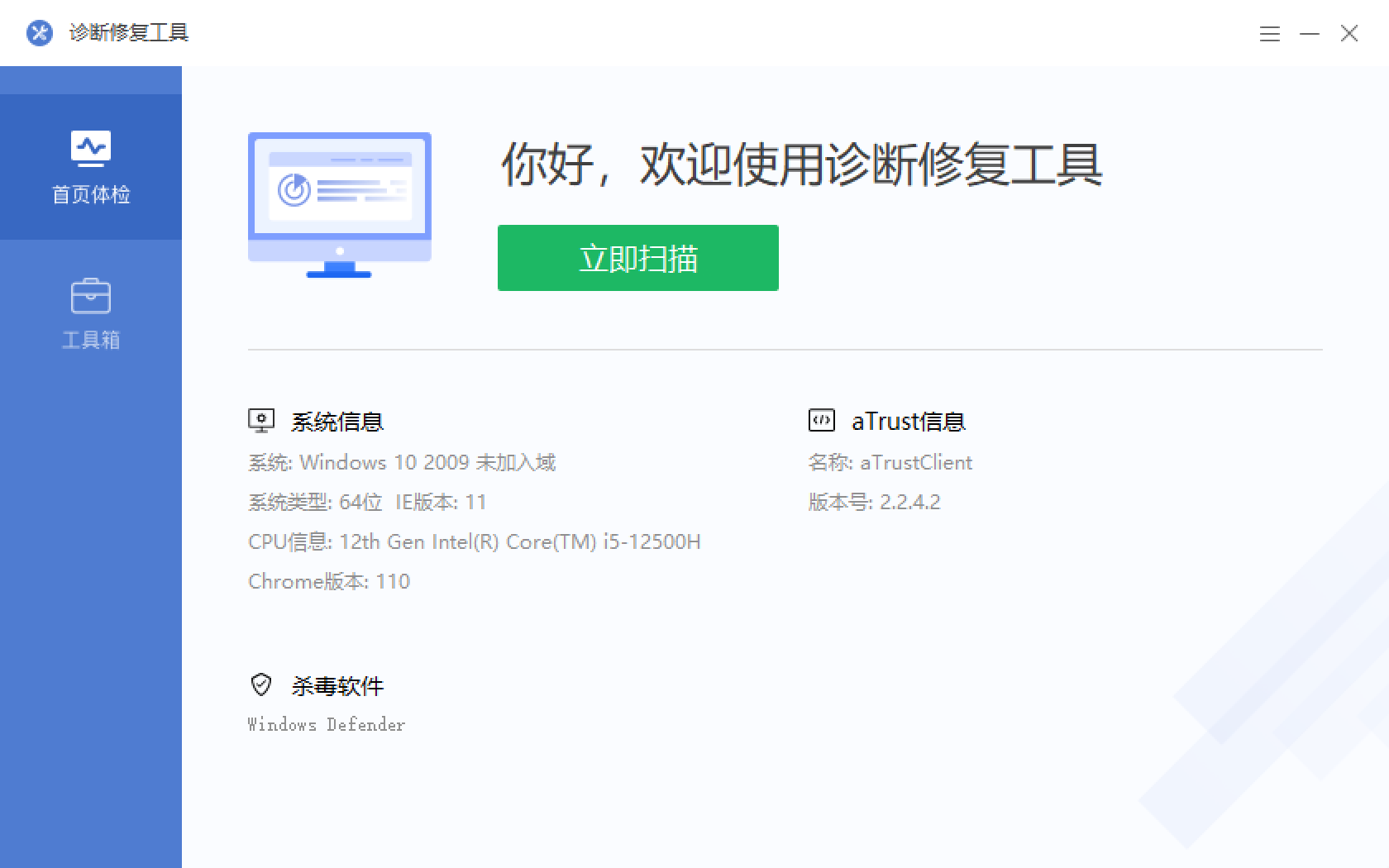Image resolution: width=1389 pixels, height=868 pixels.
Task: Minimize the diagnostic tool window
Action: click(1310, 34)
